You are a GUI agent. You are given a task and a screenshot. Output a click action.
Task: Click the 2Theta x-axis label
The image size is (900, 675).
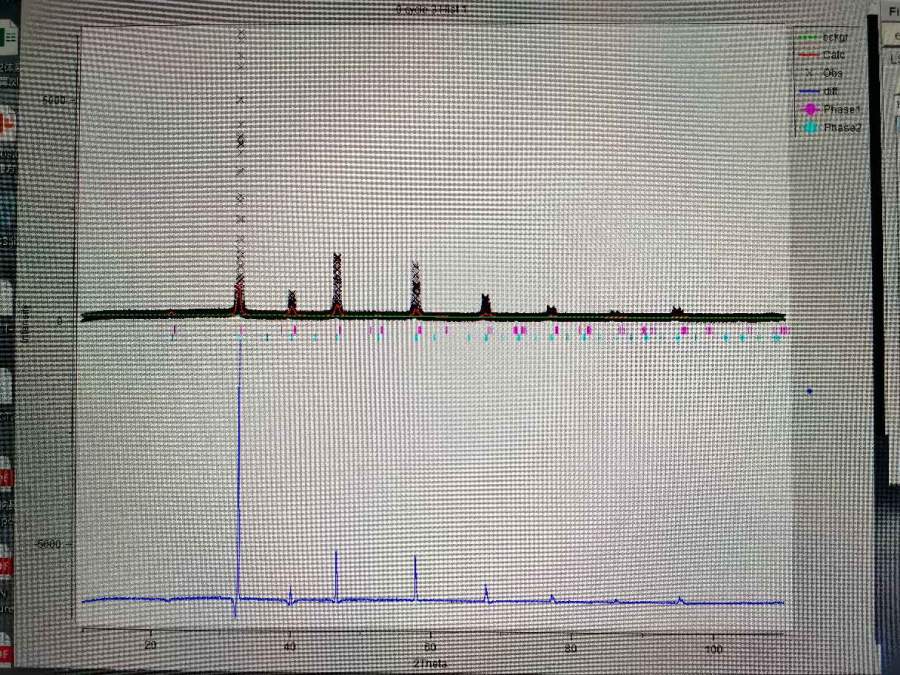pyautogui.click(x=430, y=663)
